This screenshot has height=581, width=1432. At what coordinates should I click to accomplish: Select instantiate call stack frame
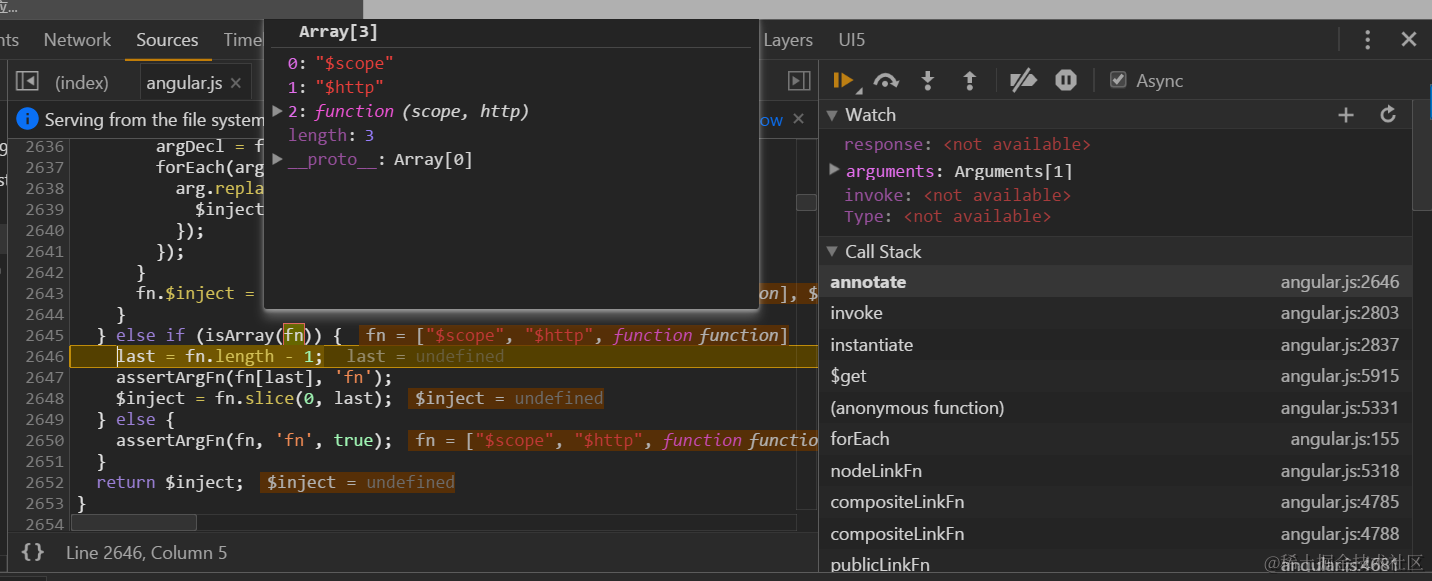pos(1115,345)
